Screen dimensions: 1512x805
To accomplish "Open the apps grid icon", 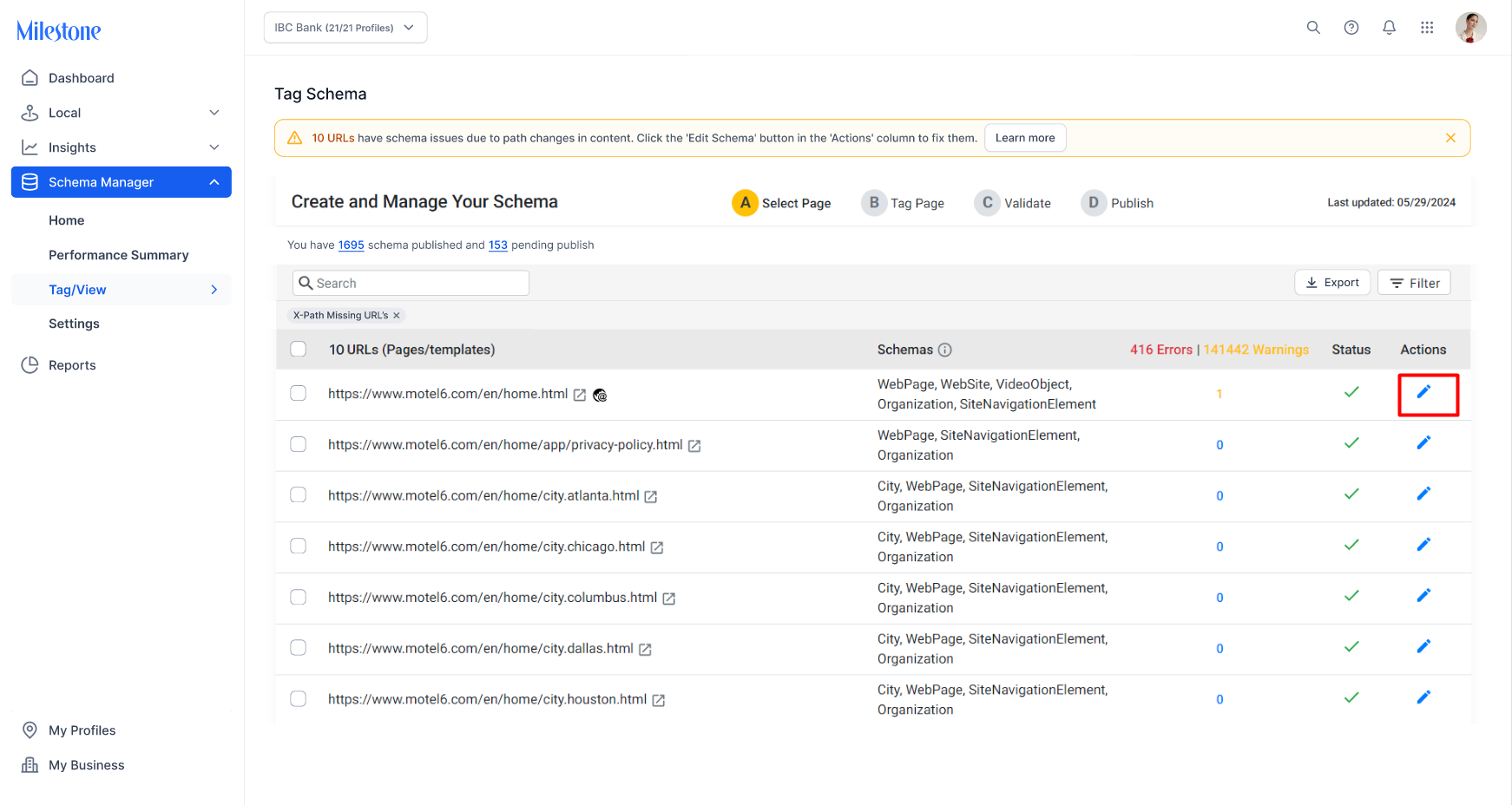I will pyautogui.click(x=1427, y=28).
